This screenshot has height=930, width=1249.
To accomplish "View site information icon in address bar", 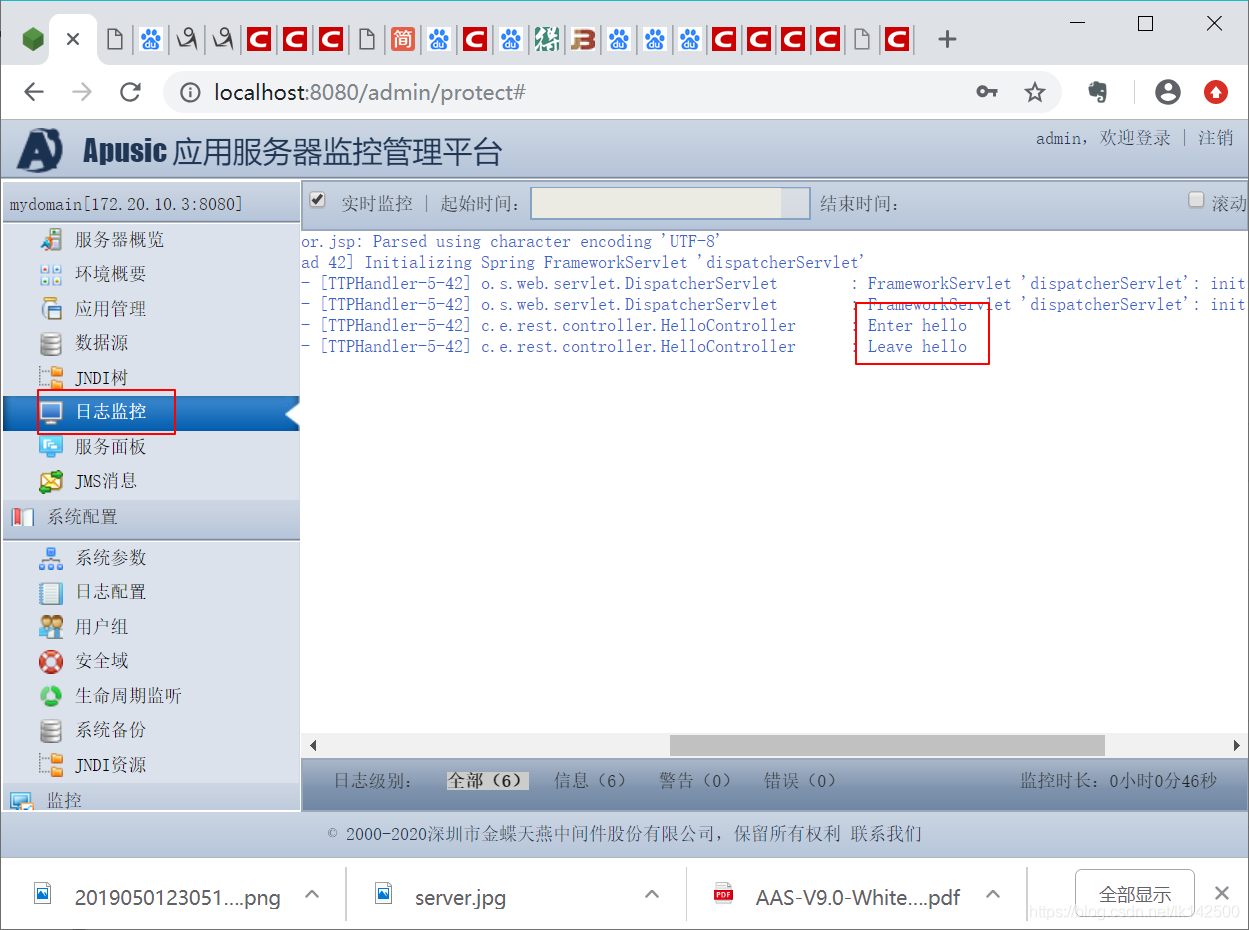I will pos(190,92).
